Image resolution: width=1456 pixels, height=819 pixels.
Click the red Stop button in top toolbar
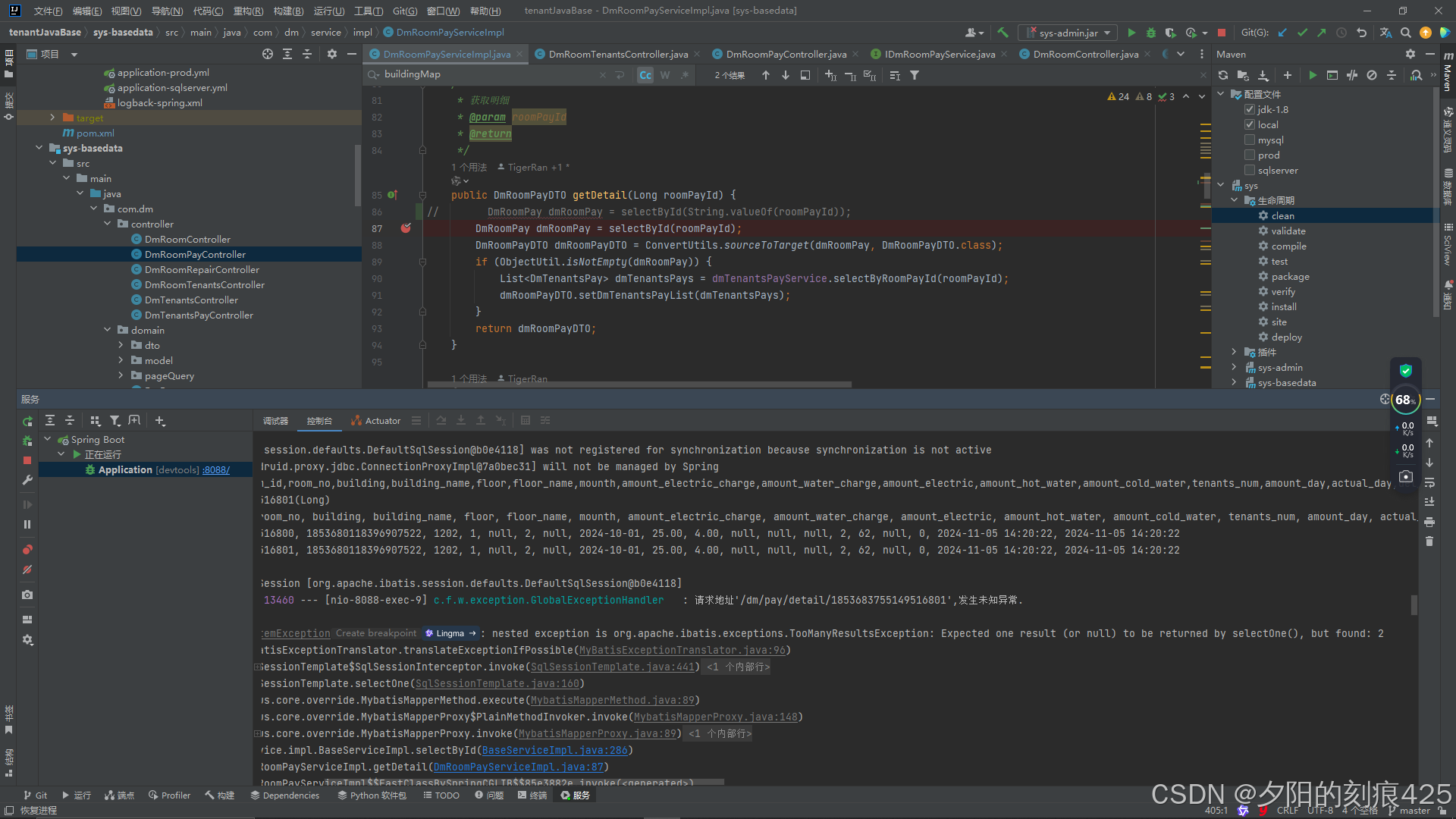[1221, 33]
